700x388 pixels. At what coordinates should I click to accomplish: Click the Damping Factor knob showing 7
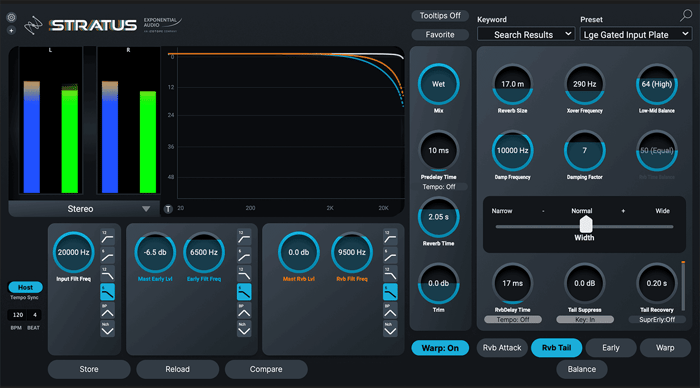[585, 150]
